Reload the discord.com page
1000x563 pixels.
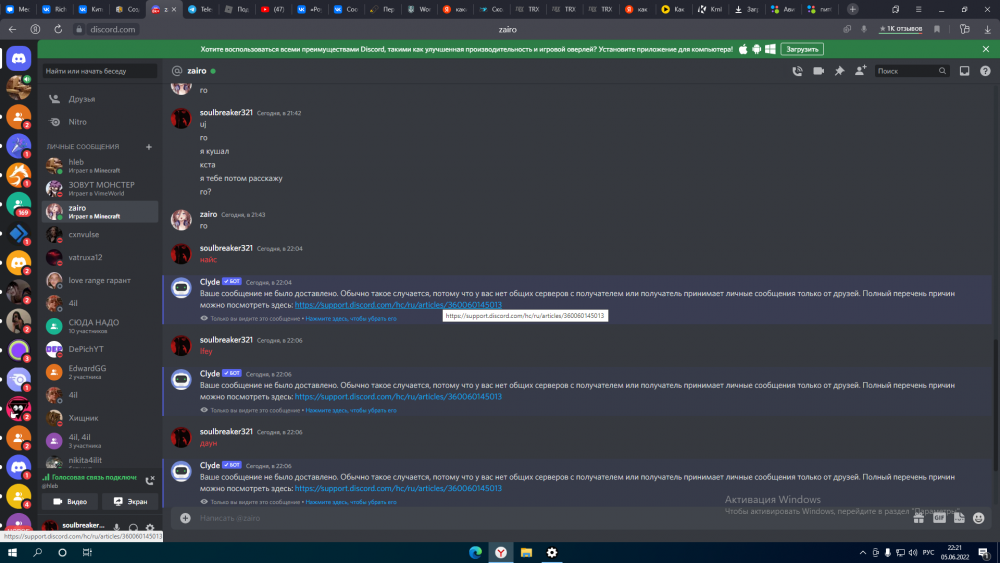click(58, 29)
